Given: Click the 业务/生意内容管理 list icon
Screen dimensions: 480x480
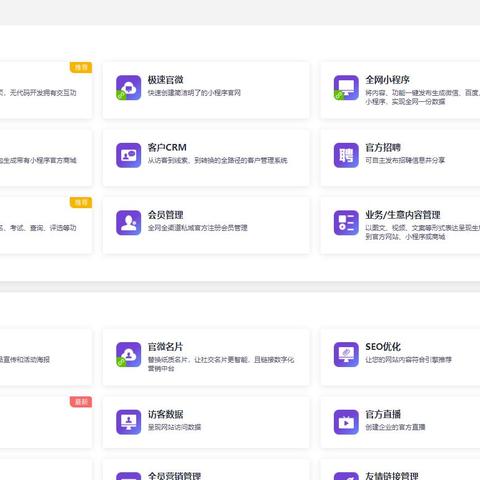Looking at the screenshot, I should (x=346, y=223).
